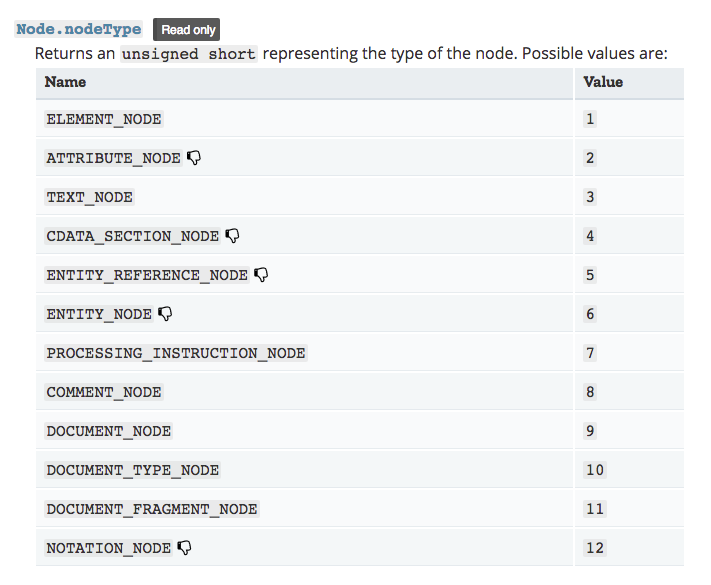Select value 12 in NOTATION_NODE row
The image size is (711, 585).
[x=595, y=548]
